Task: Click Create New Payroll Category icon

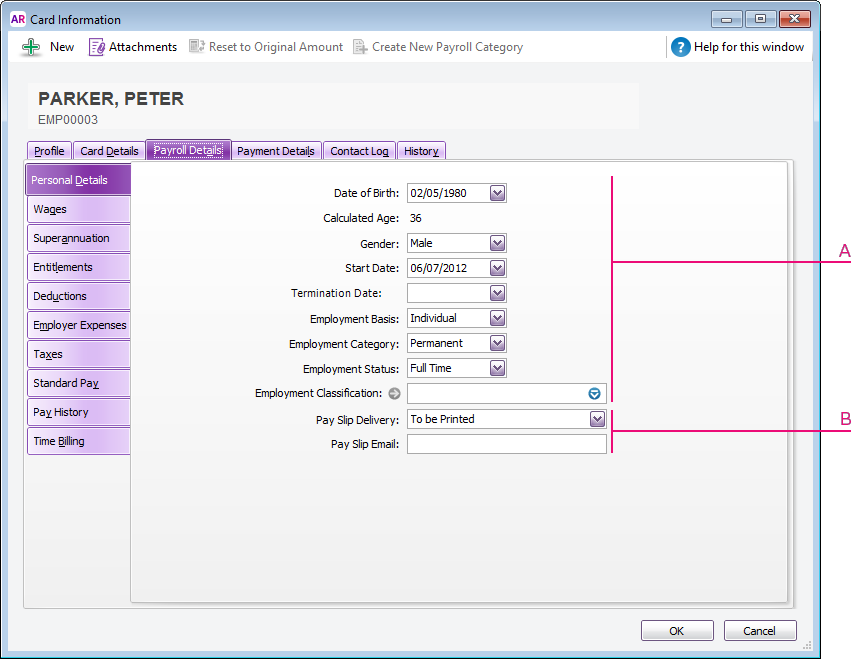Action: coord(360,47)
